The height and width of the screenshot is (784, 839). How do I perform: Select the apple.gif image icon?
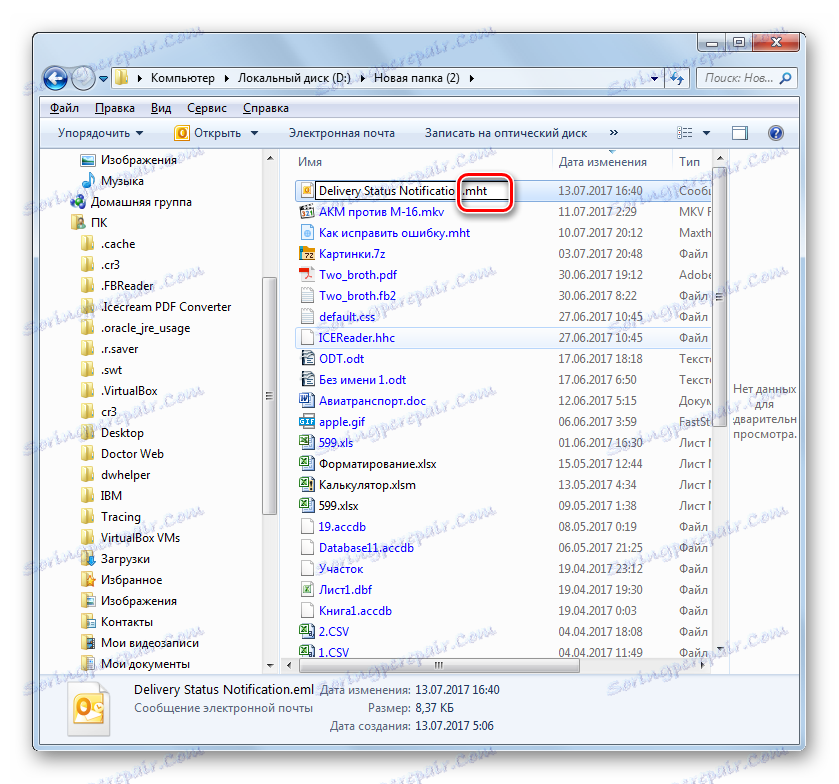(x=307, y=422)
